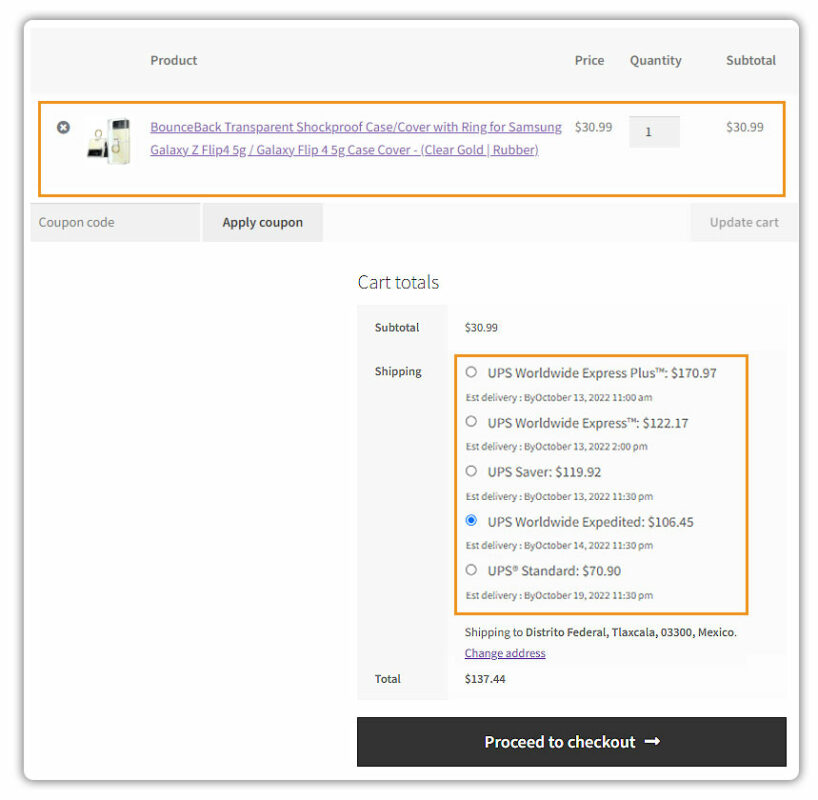Click the Price column header
Image resolution: width=818 pixels, height=800 pixels.
[590, 61]
